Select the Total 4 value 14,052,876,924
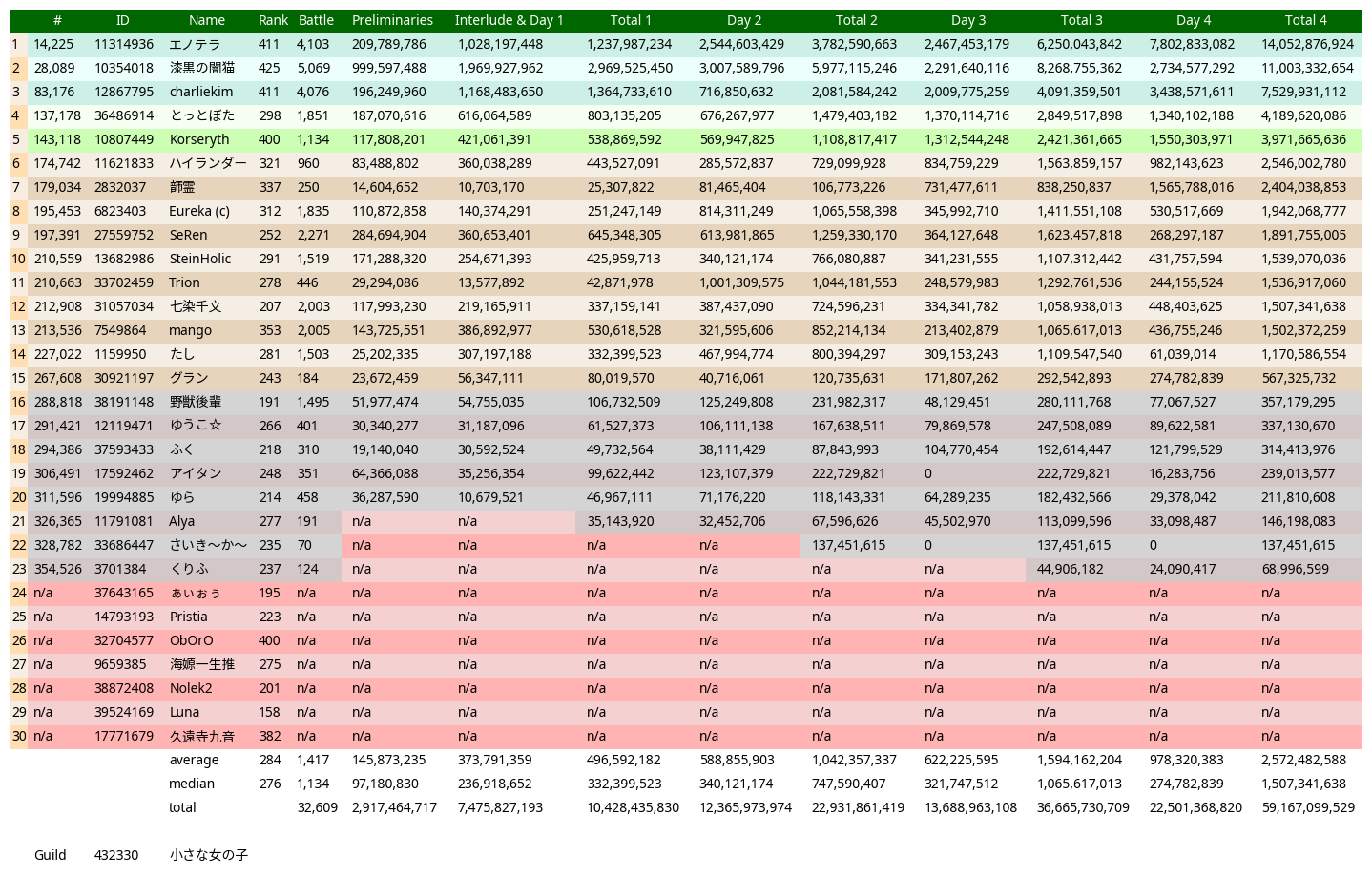This screenshot has height=878, width=1372. (x=1307, y=44)
